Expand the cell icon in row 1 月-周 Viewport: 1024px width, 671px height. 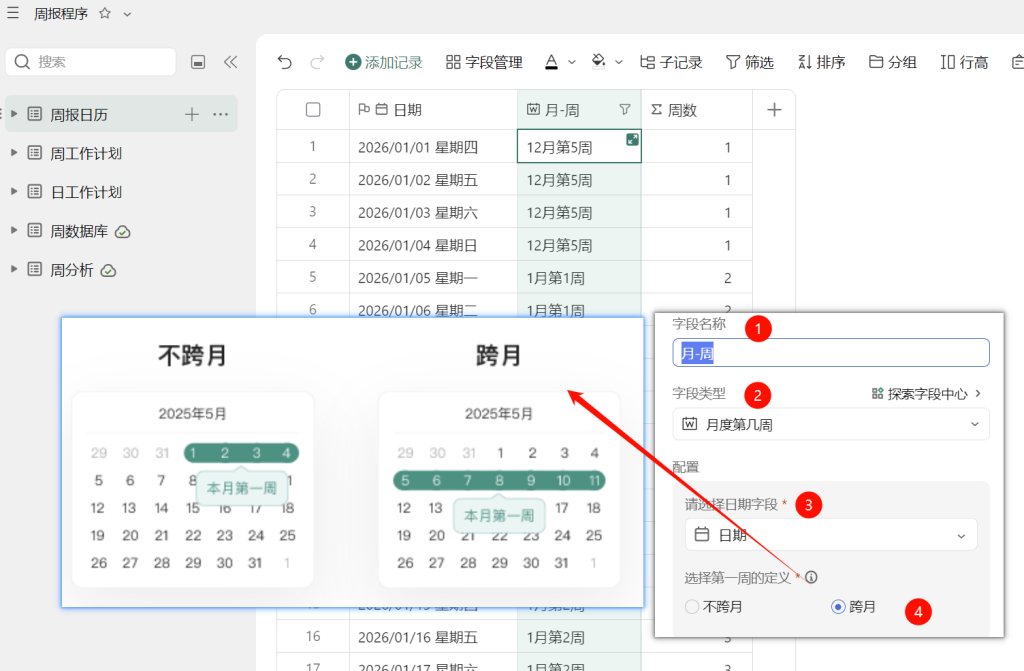(632, 139)
